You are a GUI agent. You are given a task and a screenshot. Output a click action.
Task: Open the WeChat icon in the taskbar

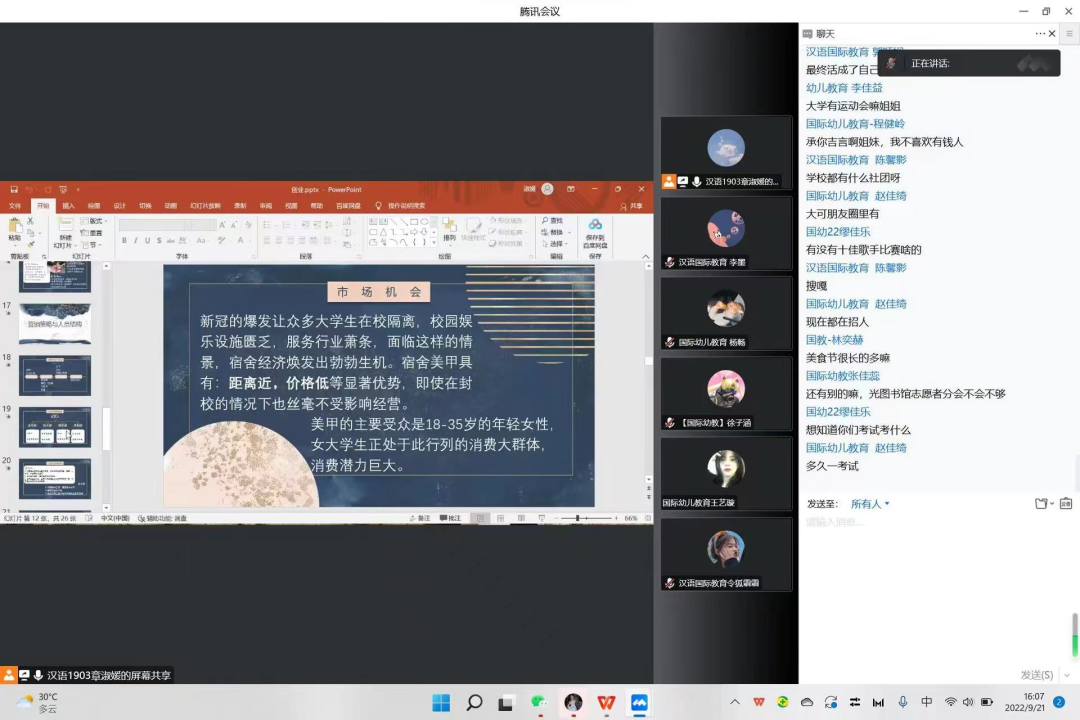pyautogui.click(x=539, y=702)
